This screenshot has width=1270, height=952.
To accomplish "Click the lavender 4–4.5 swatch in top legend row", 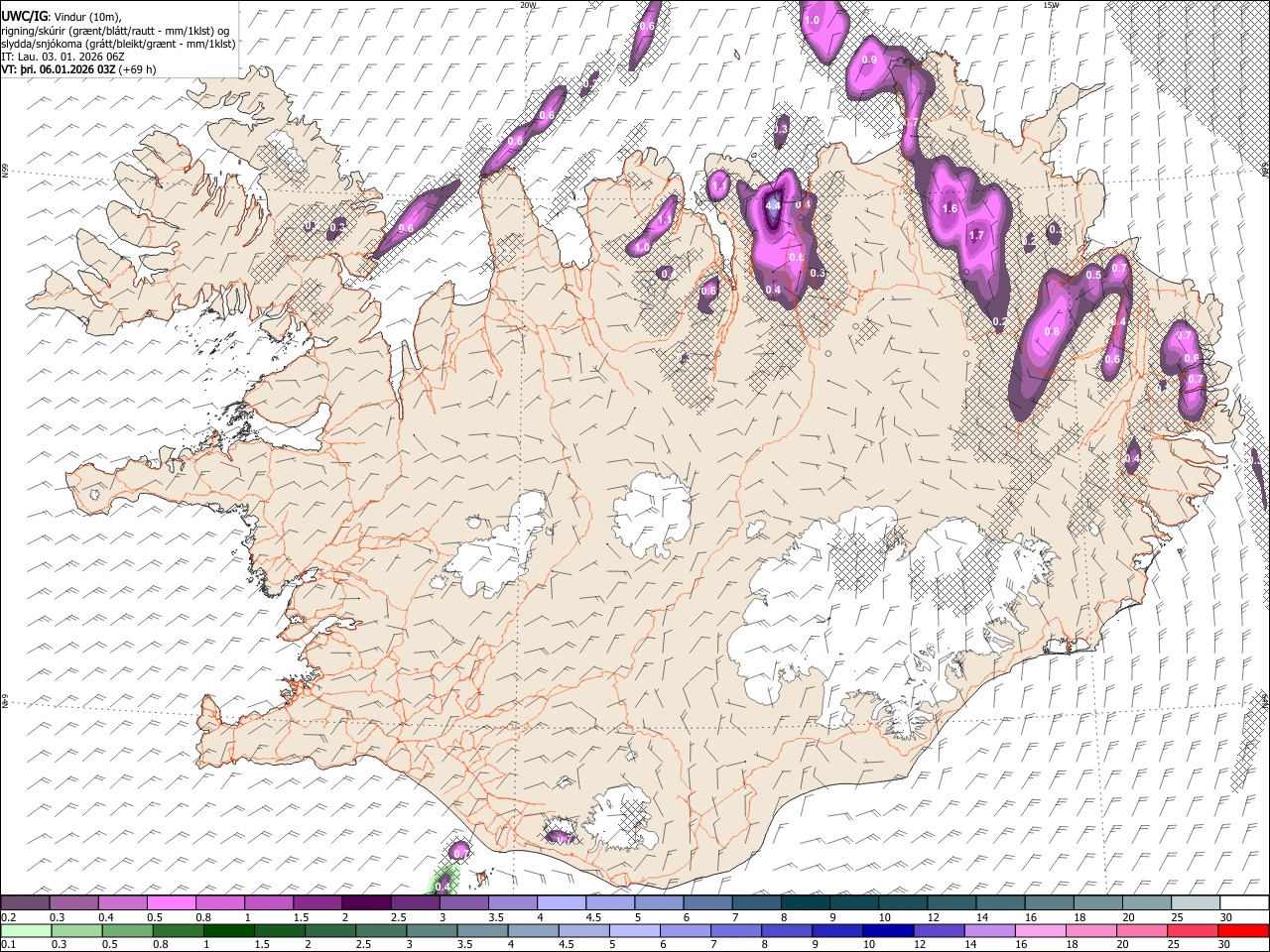I will pyautogui.click(x=562, y=903).
